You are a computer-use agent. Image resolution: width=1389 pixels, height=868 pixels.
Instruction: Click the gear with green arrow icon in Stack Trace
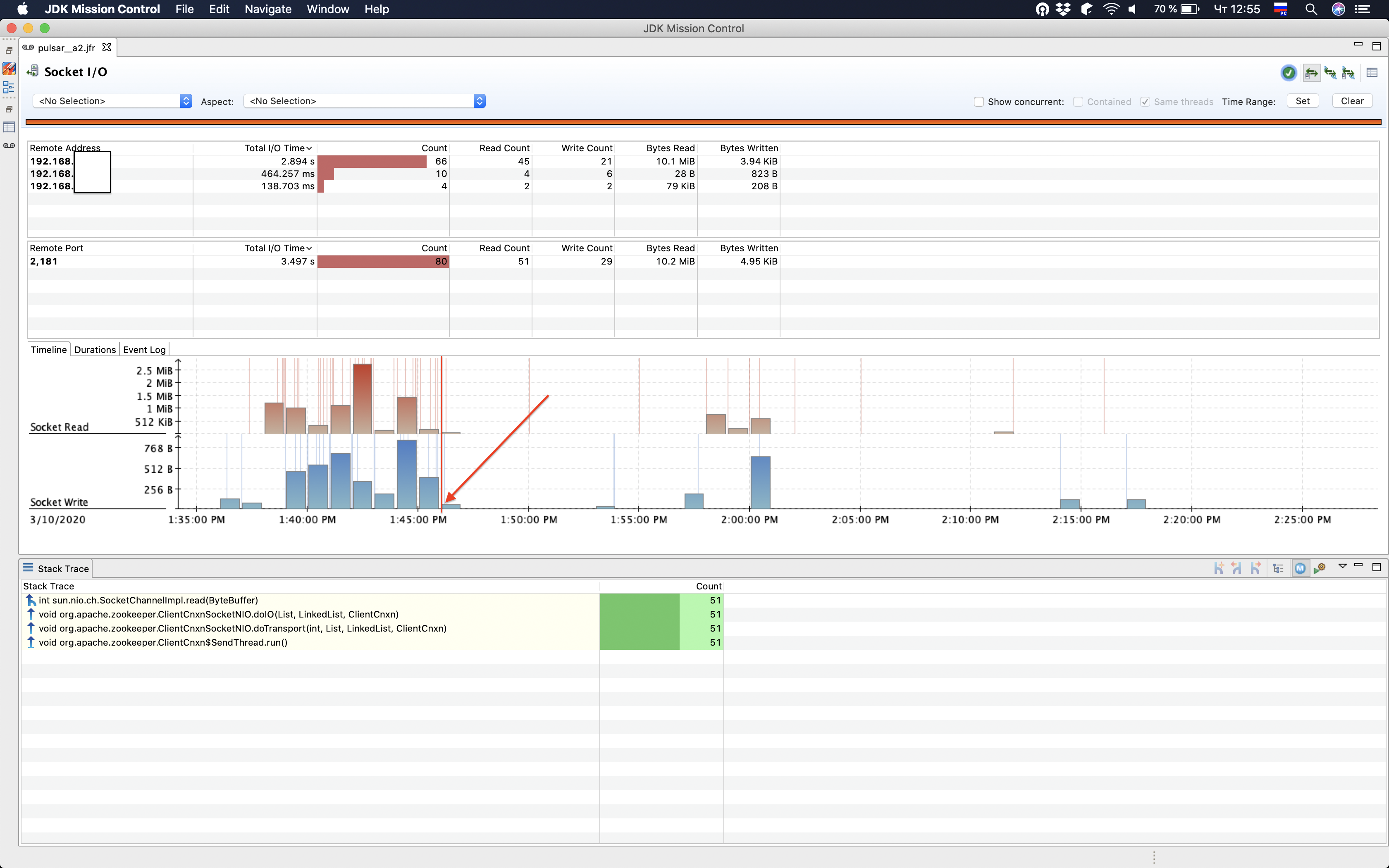[x=1320, y=568]
